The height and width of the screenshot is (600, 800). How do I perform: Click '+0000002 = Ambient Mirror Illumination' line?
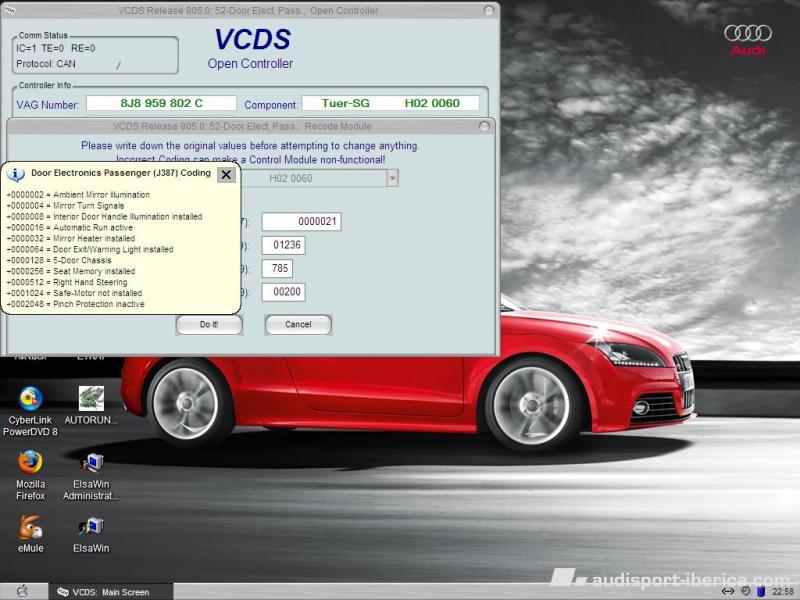click(x=78, y=195)
